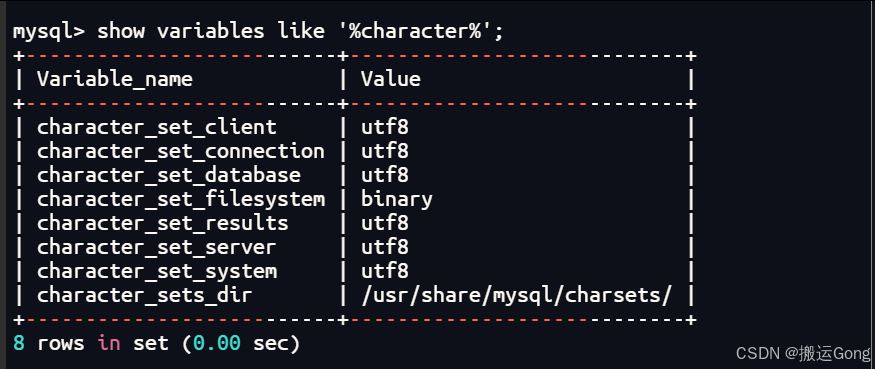Click the '8 rows in set' result line
Screen dimensions: 875x369
coord(156,343)
